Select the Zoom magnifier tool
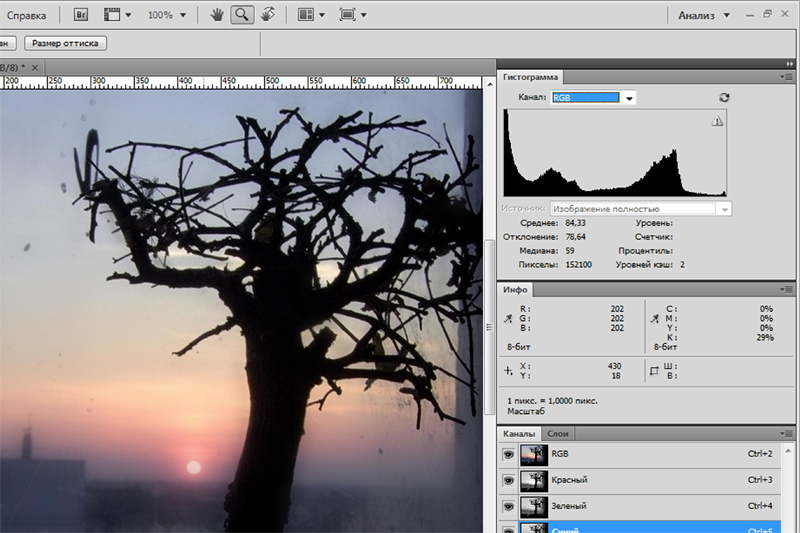This screenshot has height=533, width=800. coord(242,15)
